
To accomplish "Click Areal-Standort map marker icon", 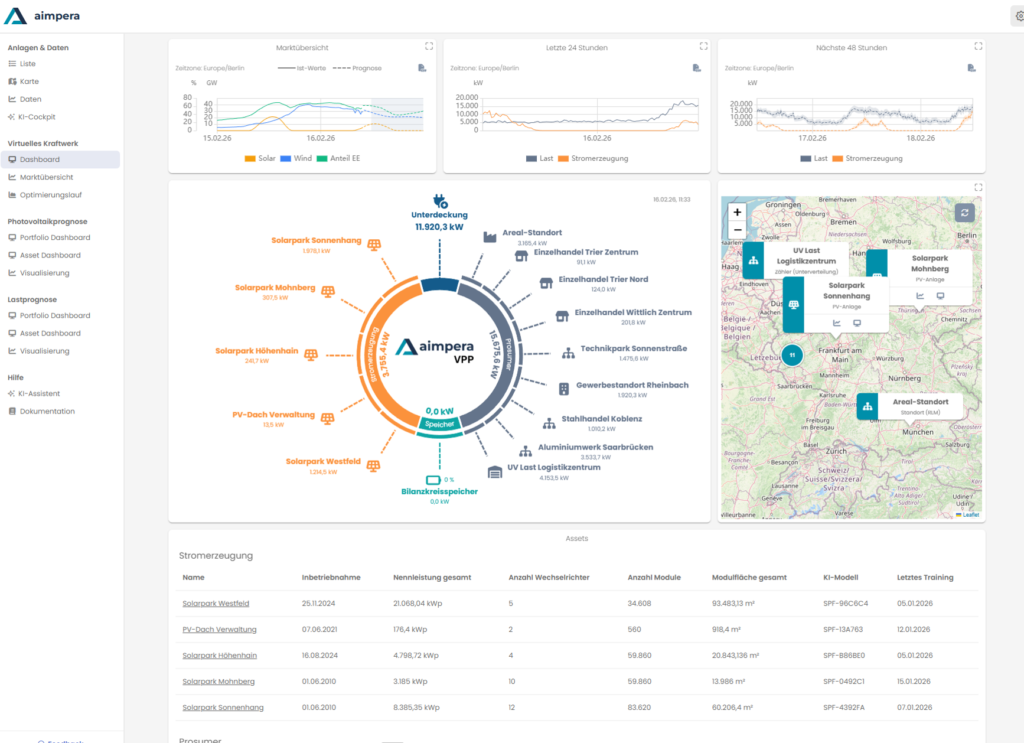I will pyautogui.click(x=867, y=406).
